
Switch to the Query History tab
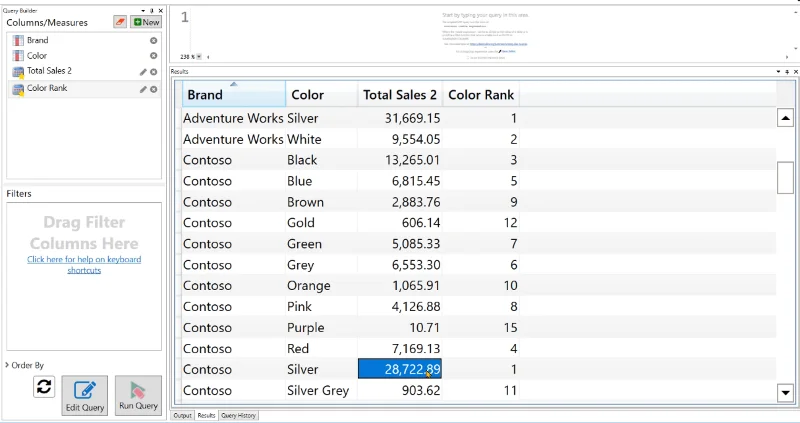click(x=238, y=415)
